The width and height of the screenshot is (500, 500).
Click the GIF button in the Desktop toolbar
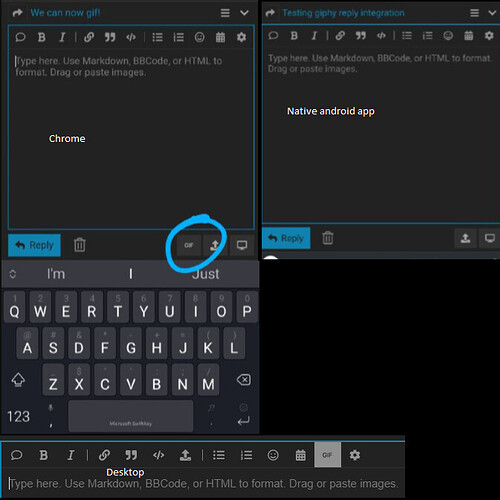tap(327, 455)
